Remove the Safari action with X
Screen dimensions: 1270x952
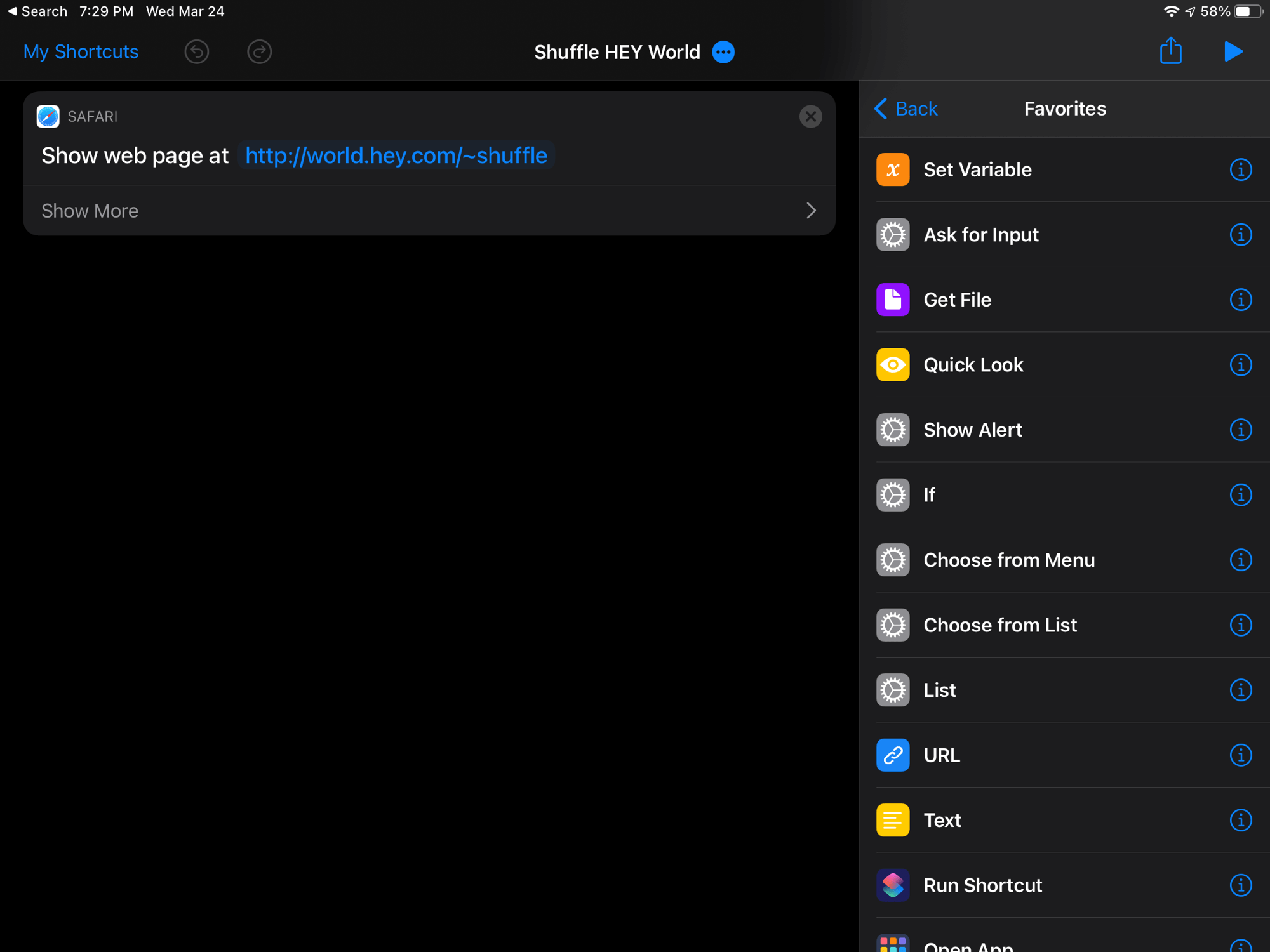(x=810, y=116)
